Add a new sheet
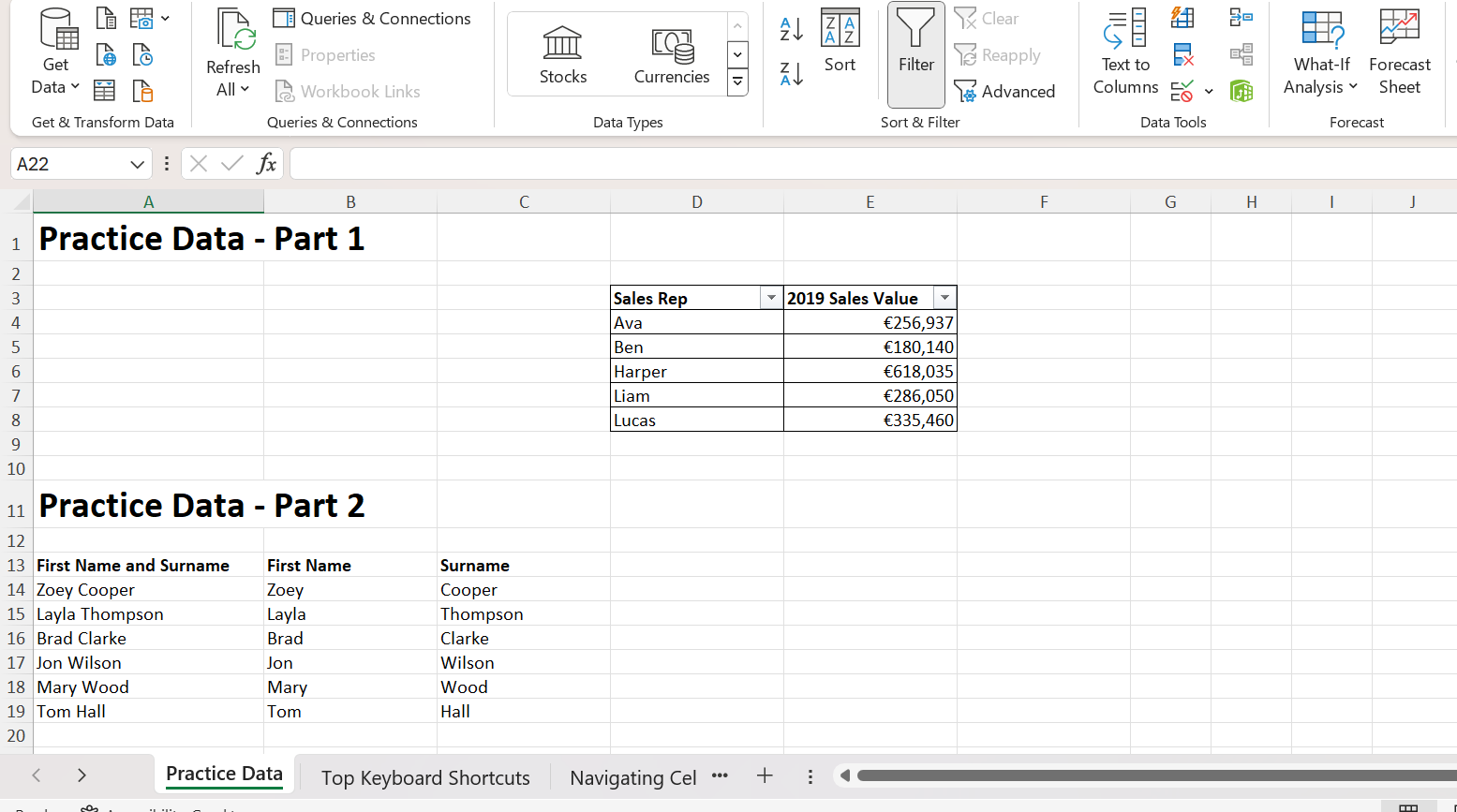1457x812 pixels. tap(765, 775)
